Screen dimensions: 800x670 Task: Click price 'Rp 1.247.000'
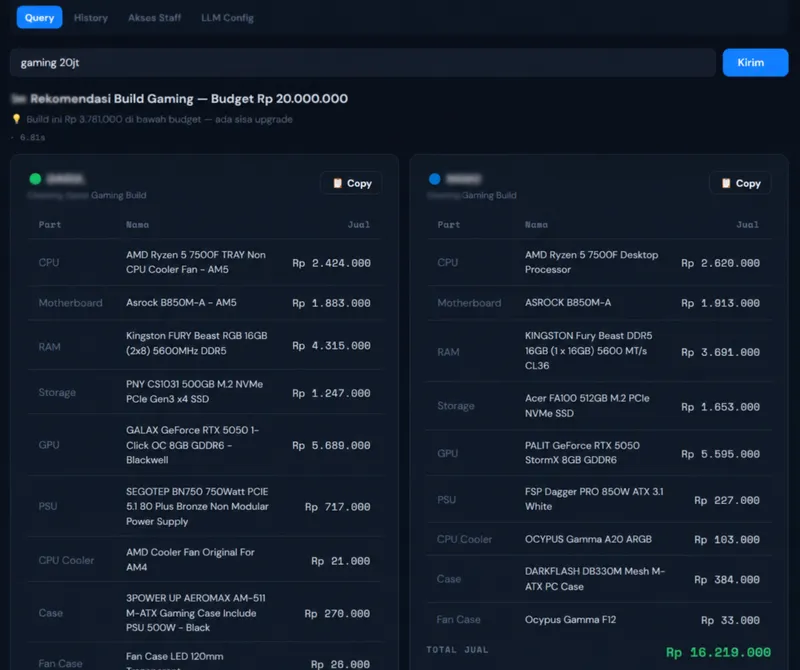(x=331, y=393)
